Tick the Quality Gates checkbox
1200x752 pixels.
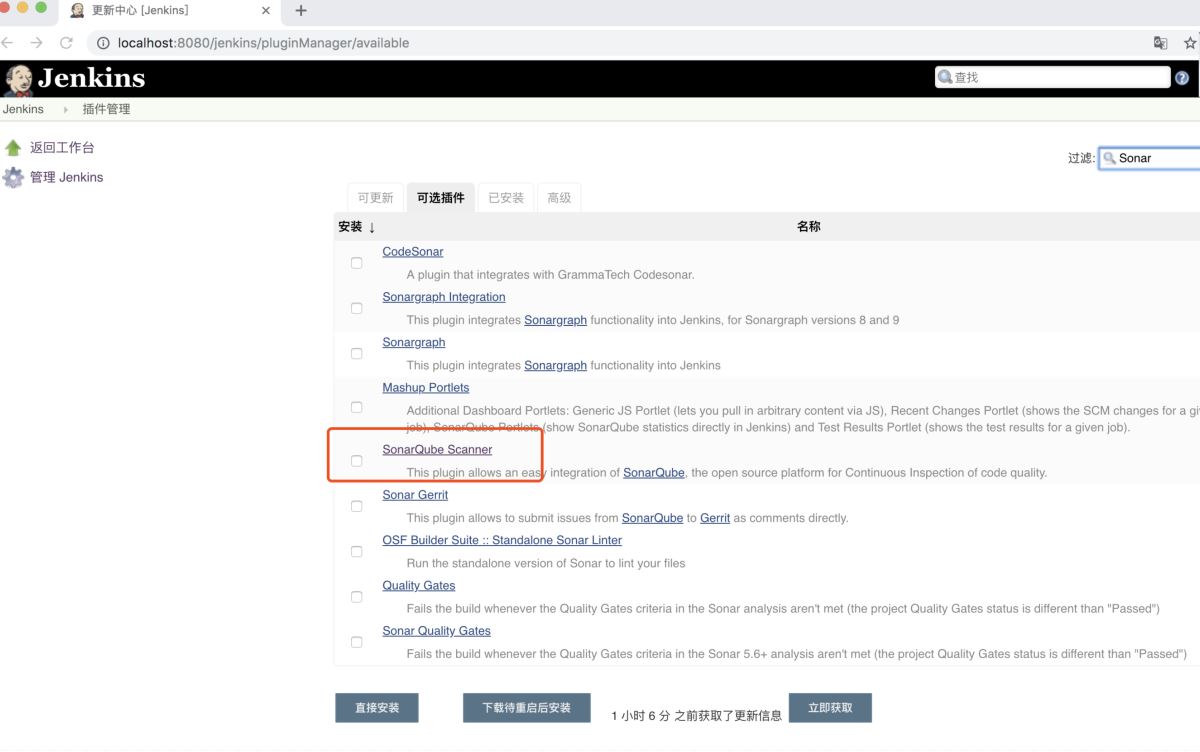pos(356,597)
